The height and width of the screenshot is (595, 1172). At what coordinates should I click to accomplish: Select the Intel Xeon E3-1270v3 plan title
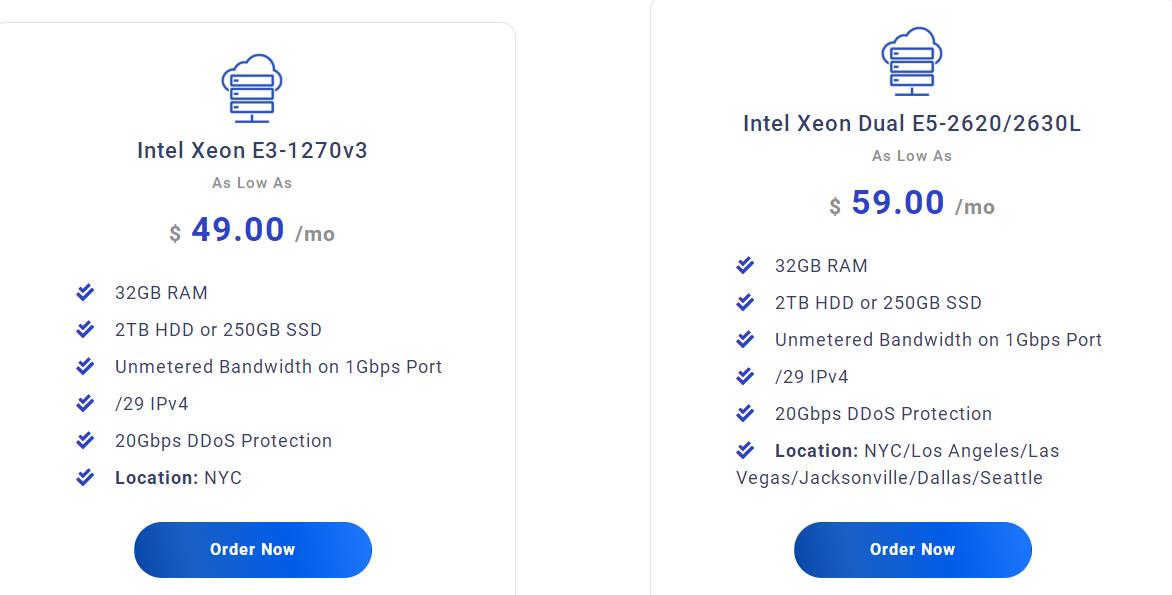tap(252, 151)
